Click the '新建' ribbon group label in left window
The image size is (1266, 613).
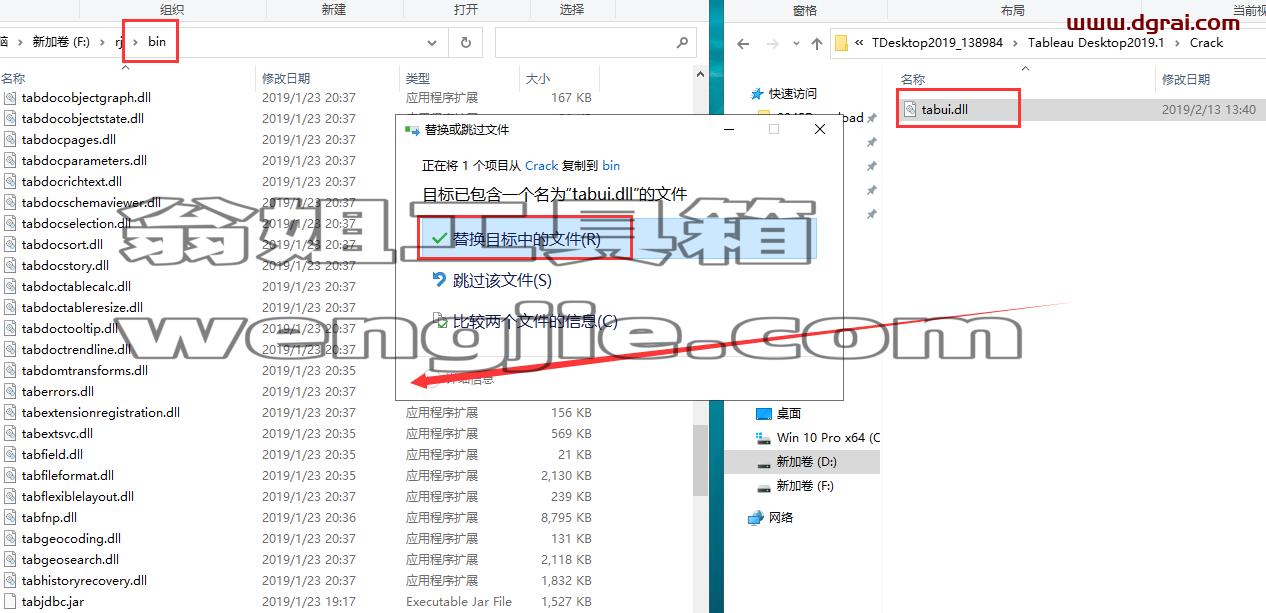334,10
